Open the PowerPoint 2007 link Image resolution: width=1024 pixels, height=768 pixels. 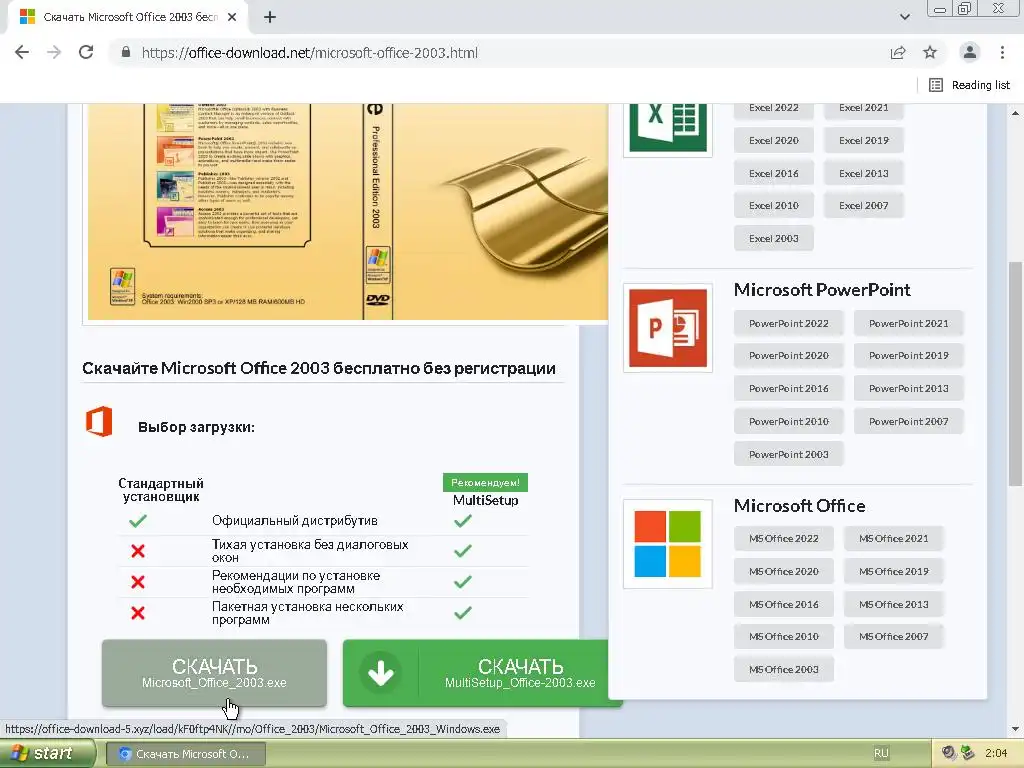tap(908, 421)
